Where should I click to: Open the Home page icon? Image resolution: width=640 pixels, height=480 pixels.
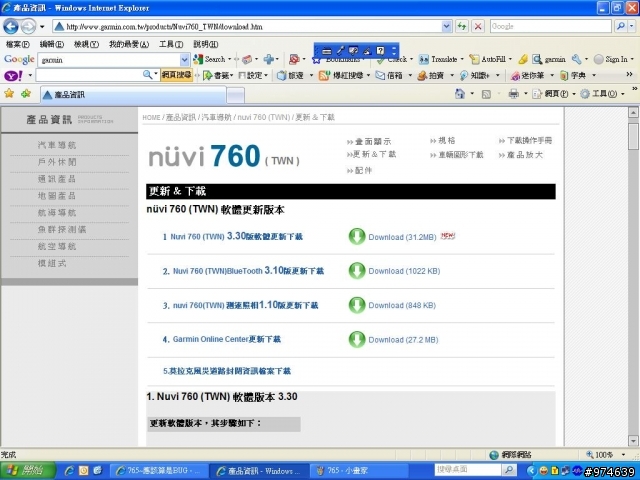(460, 94)
